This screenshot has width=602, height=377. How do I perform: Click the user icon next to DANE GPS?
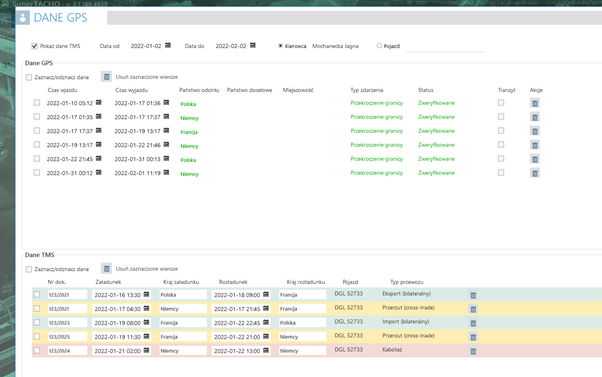coord(23,18)
